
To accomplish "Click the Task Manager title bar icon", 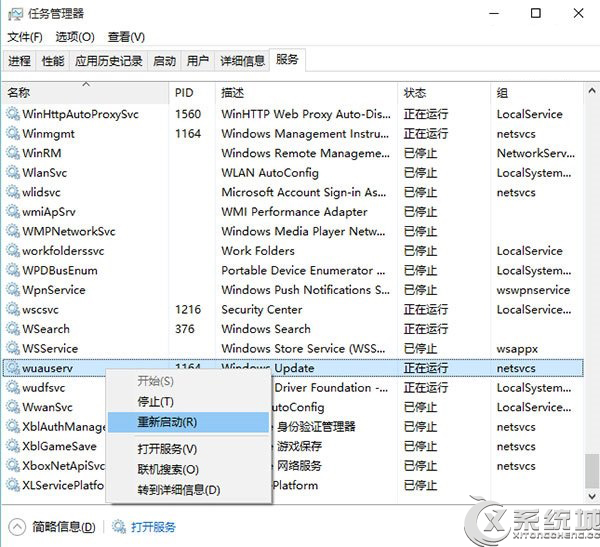I will pos(15,14).
